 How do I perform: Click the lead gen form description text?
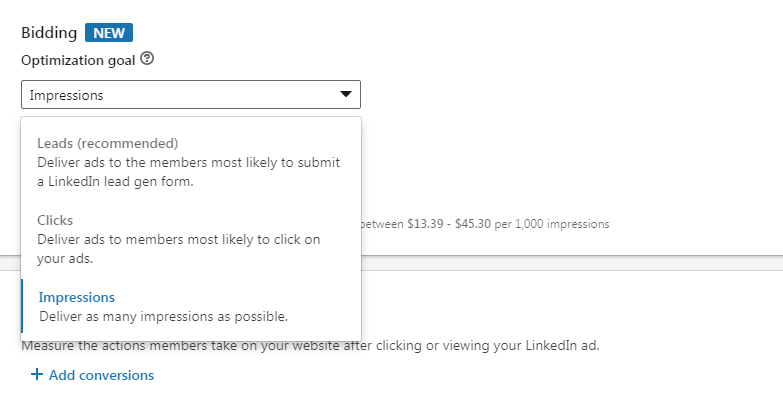(189, 172)
